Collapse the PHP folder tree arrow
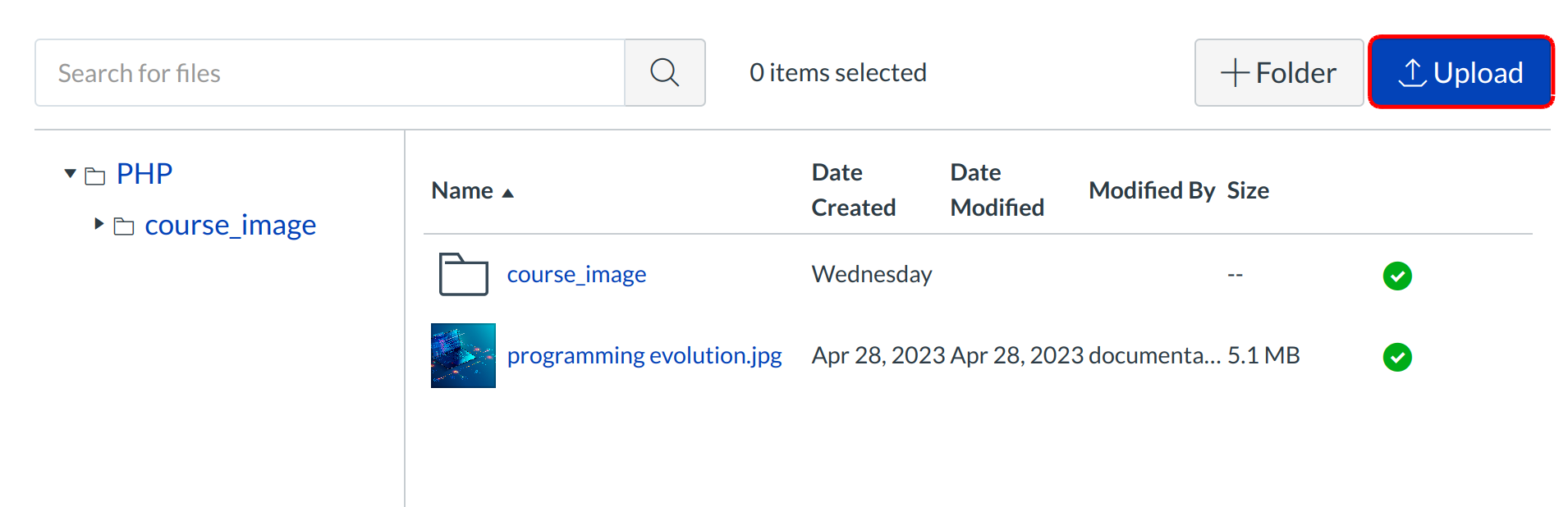Viewport: 1568px width, 507px height. tap(71, 174)
